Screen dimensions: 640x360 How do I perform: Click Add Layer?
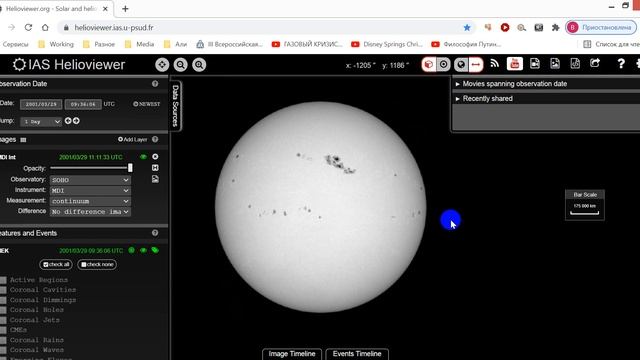click(x=132, y=140)
